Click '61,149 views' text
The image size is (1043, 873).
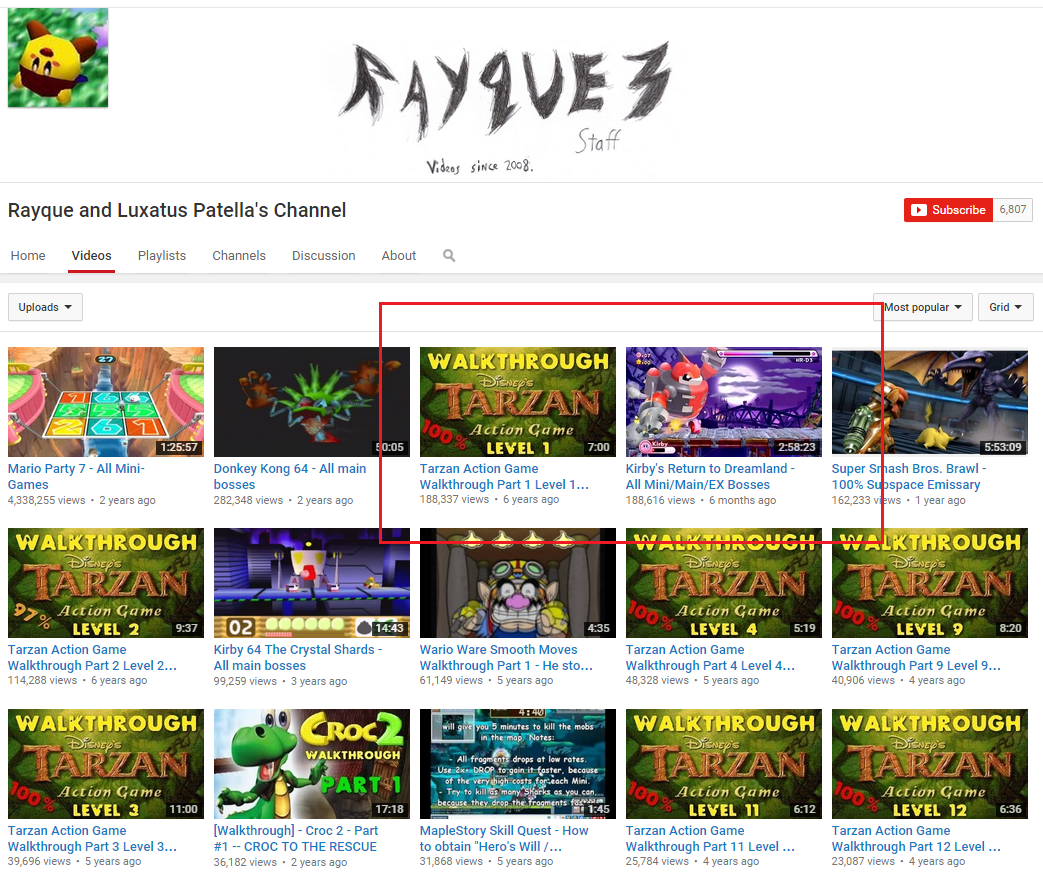451,681
